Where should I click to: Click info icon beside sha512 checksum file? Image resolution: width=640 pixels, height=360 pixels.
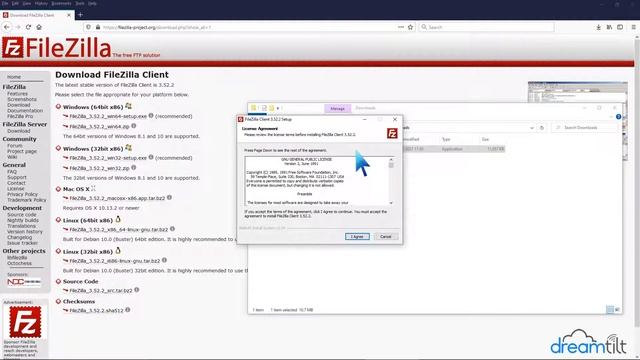point(128,310)
